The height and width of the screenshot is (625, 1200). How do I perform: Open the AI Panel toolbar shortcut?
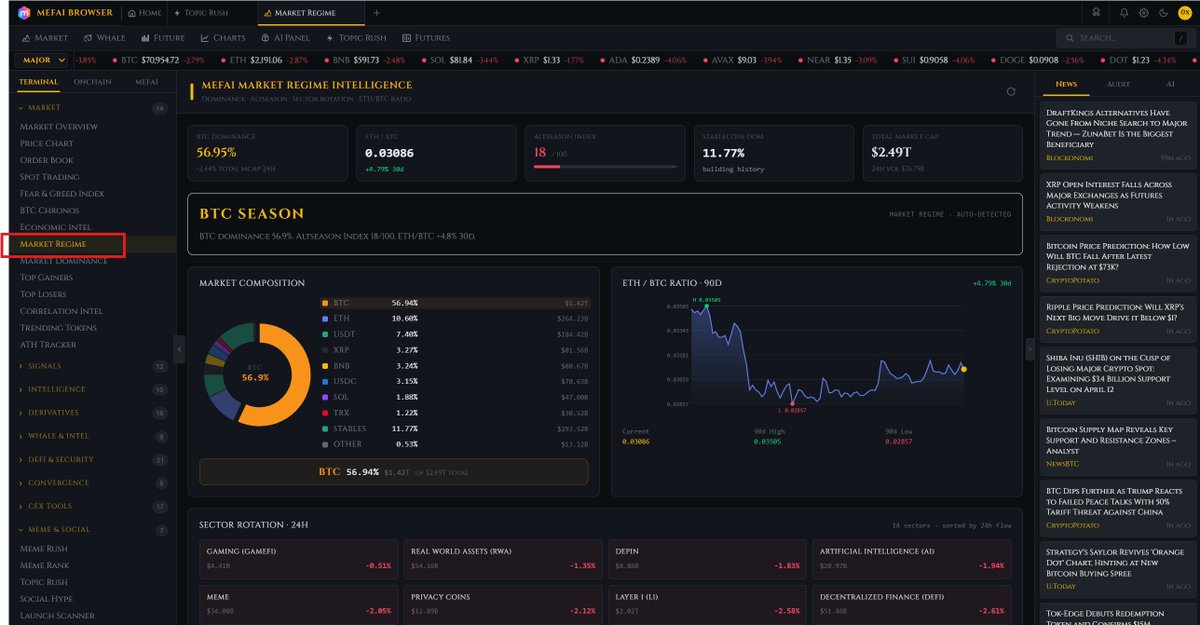[286, 38]
